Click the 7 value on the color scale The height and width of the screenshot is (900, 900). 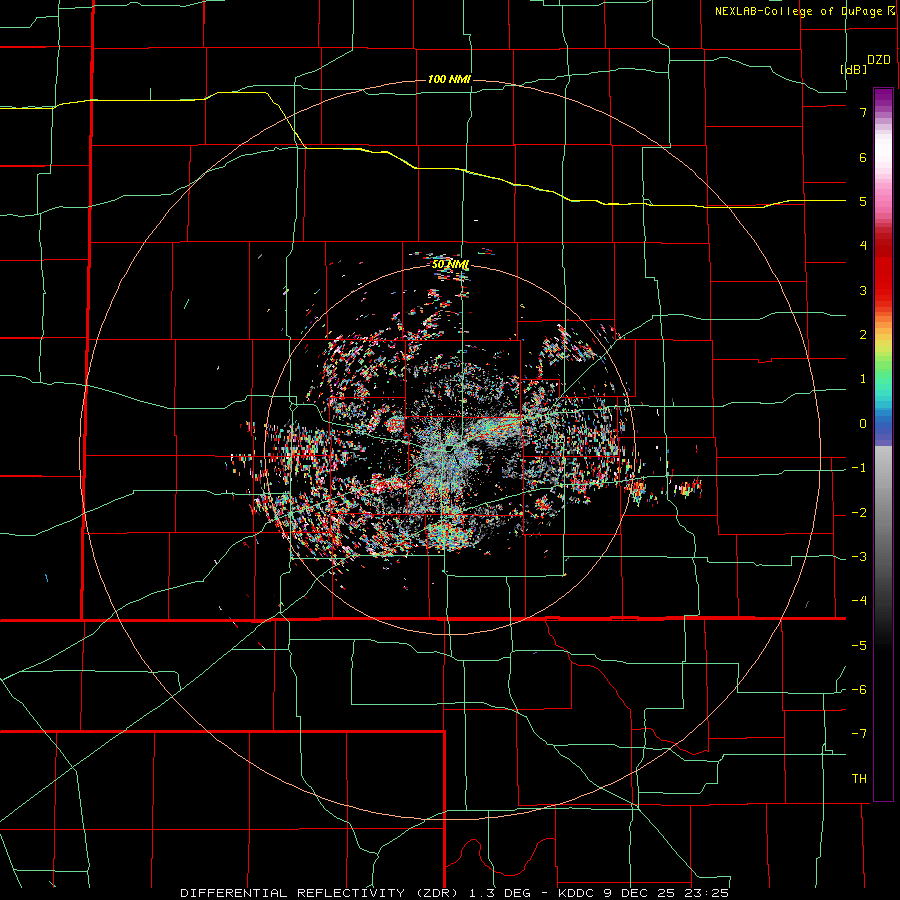[x=863, y=112]
